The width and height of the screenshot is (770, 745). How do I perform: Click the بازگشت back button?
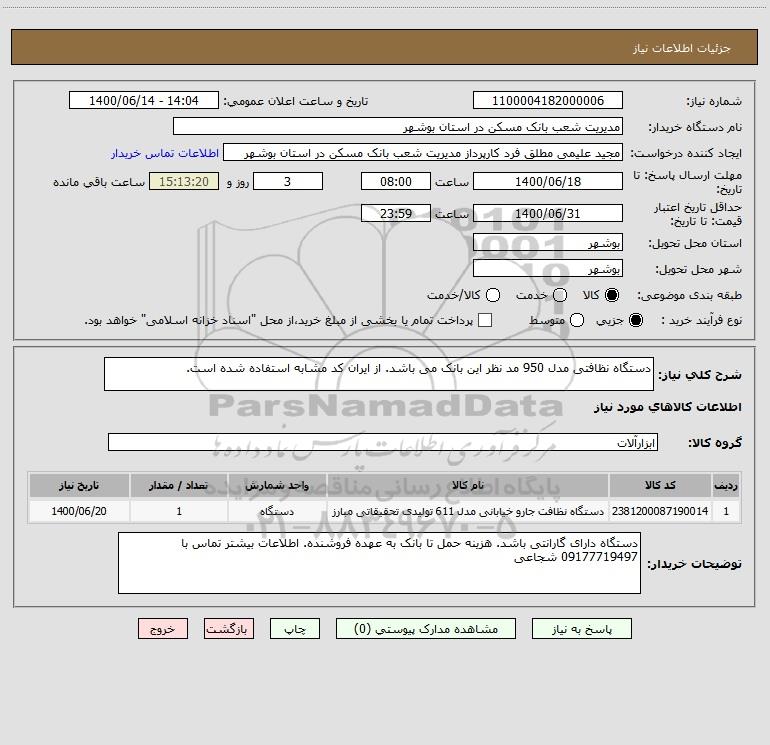coord(229,629)
